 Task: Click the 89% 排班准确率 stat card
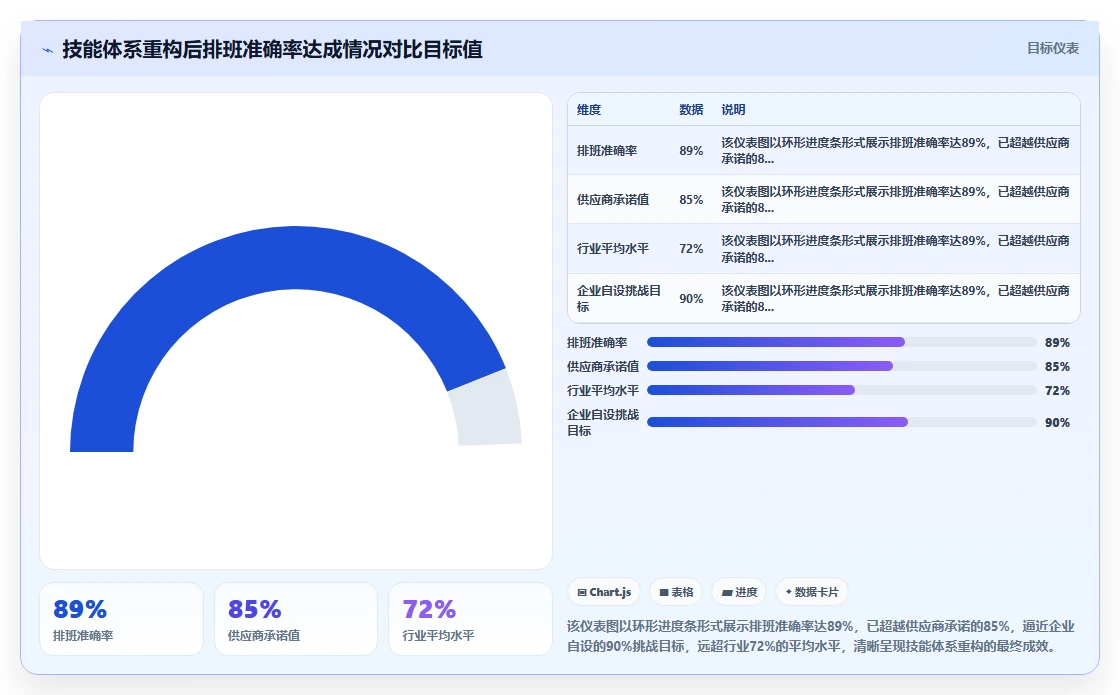pos(121,619)
